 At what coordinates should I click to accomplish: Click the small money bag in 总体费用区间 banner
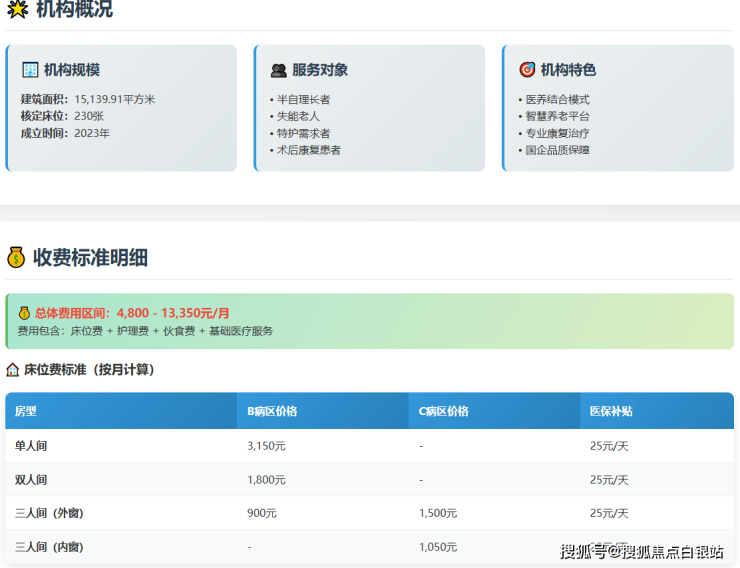pos(24,313)
